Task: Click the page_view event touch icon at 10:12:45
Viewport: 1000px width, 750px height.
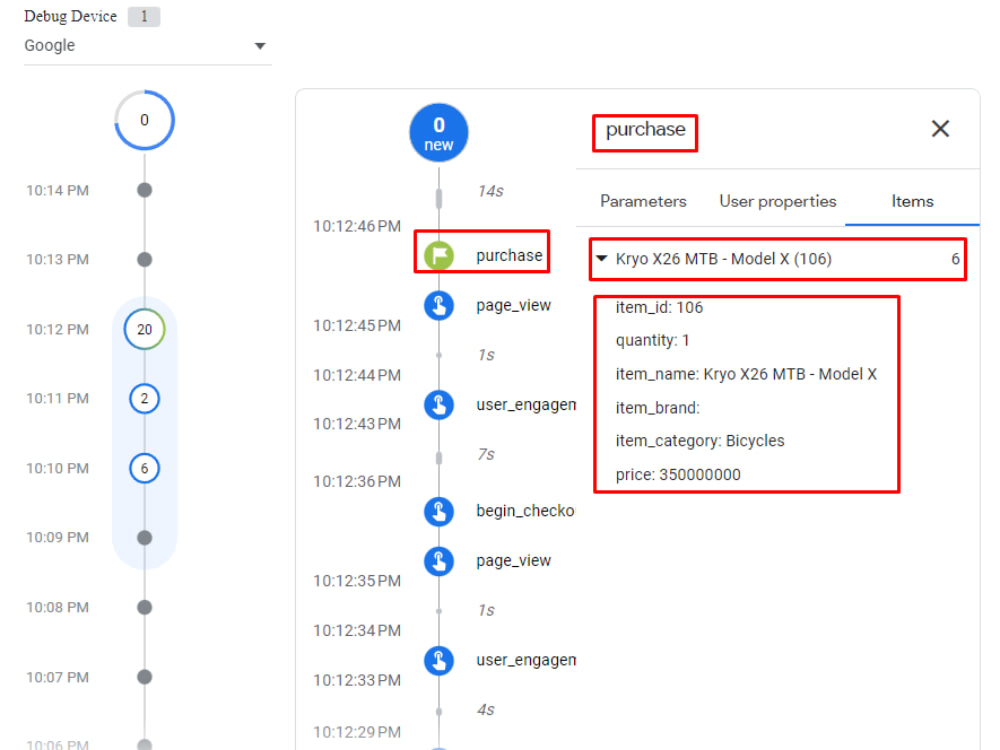Action: [x=438, y=305]
